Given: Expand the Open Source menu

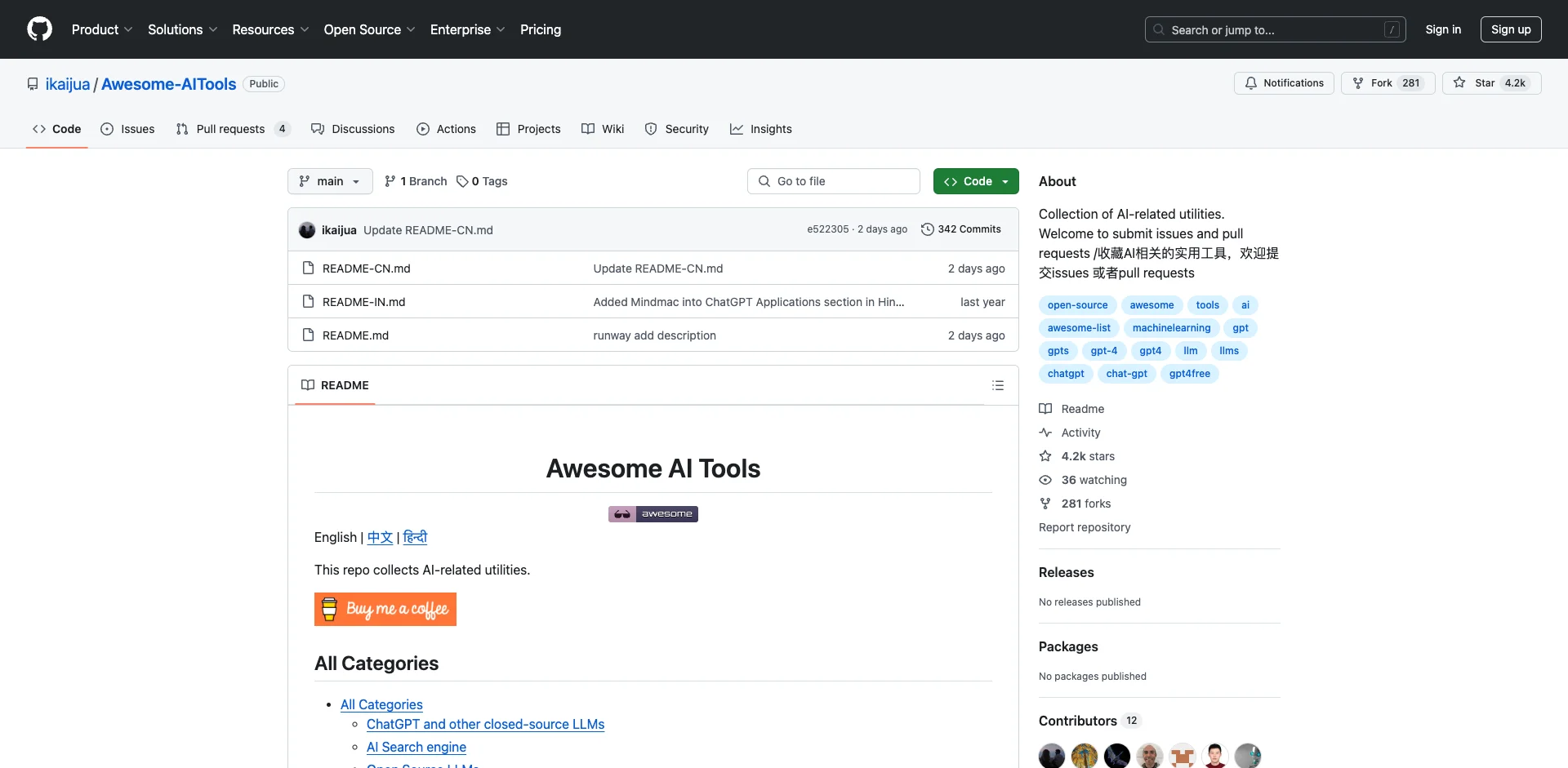Looking at the screenshot, I should 369,29.
